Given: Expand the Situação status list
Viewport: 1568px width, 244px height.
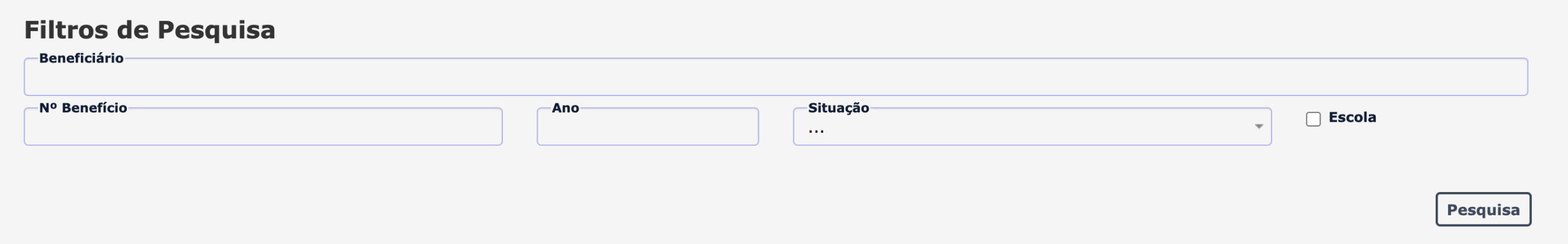Looking at the screenshot, I should point(1032,127).
